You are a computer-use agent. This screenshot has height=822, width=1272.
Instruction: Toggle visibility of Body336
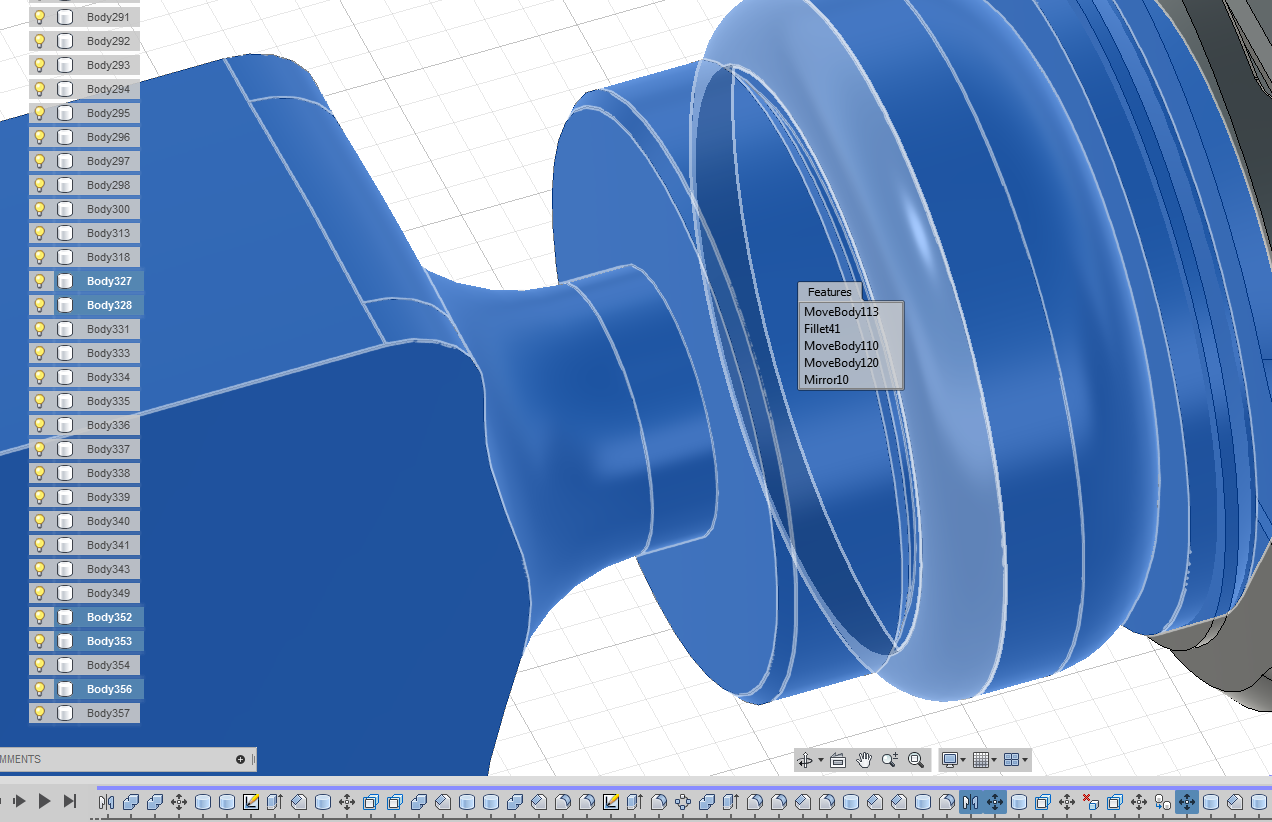[40, 425]
